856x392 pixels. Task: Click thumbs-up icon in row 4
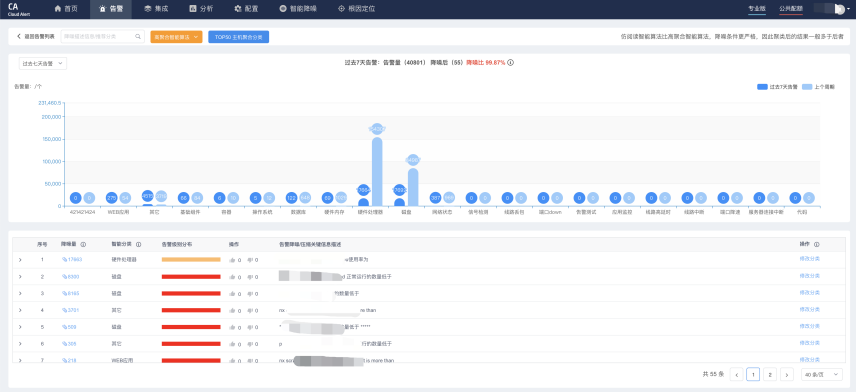pyautogui.click(x=232, y=311)
